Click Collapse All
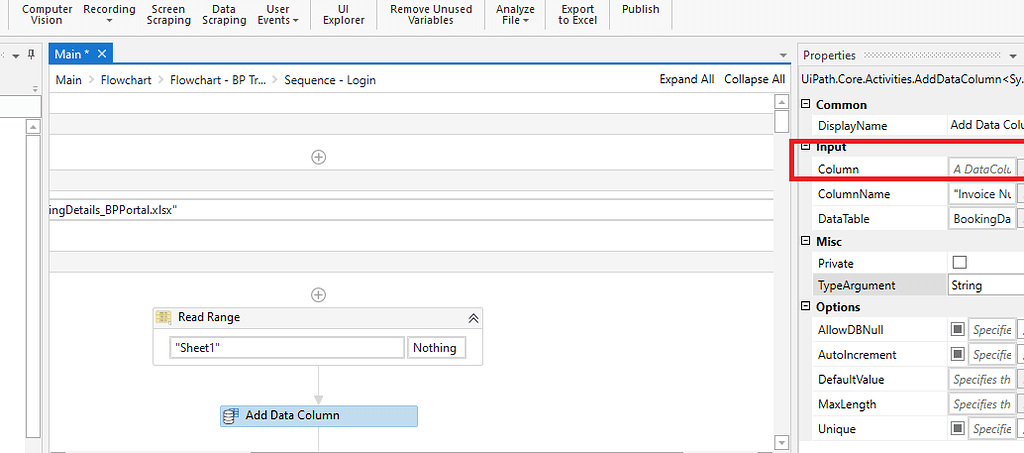Image resolution: width=1024 pixels, height=453 pixels. 754,80
